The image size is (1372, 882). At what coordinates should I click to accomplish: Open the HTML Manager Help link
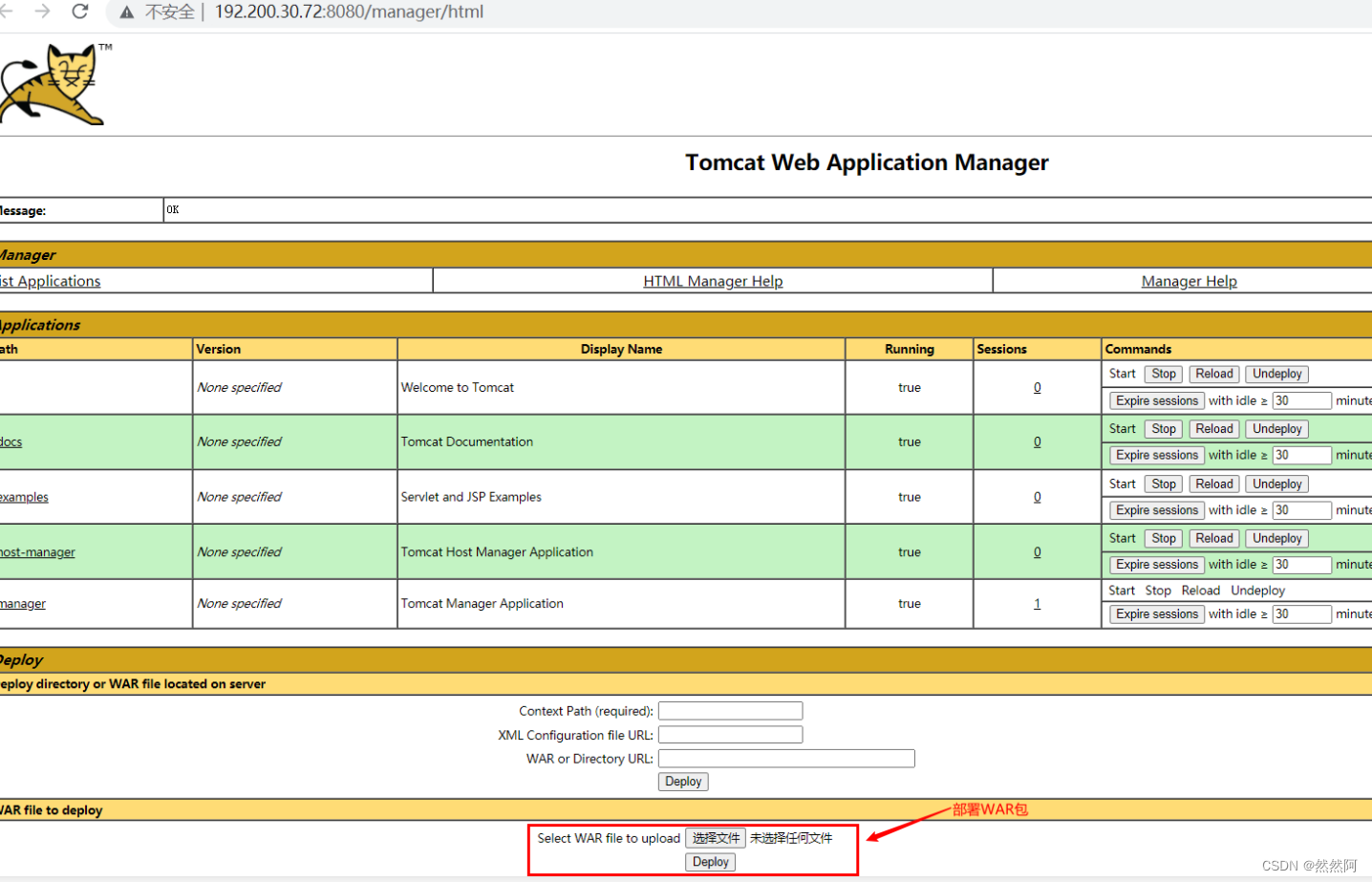pyautogui.click(x=713, y=281)
